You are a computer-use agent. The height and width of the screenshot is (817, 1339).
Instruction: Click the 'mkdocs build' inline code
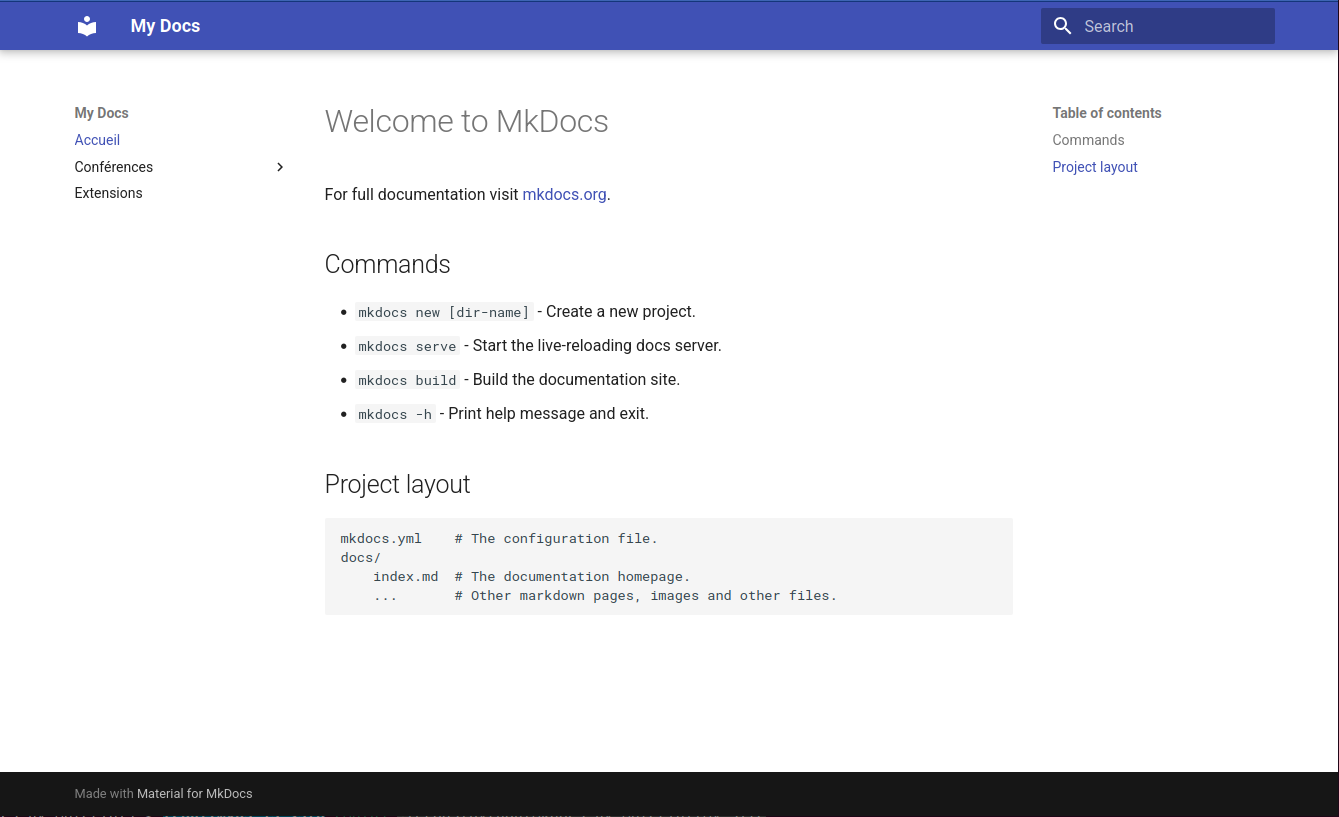tap(407, 380)
